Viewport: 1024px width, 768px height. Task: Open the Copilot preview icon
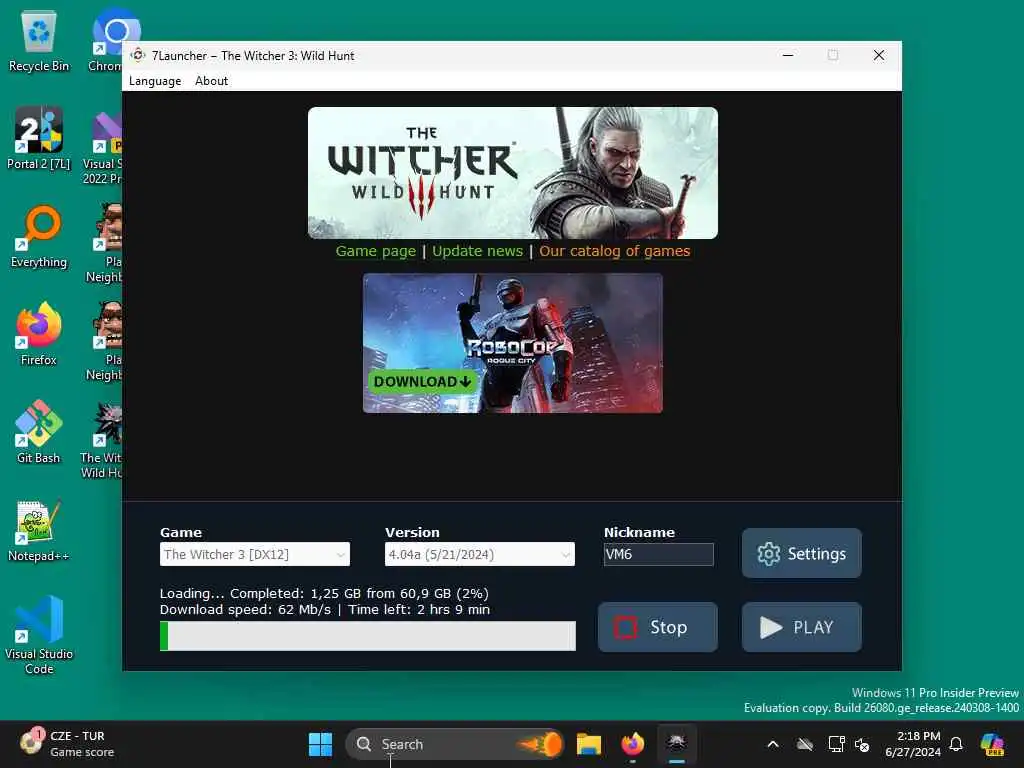[993, 744]
